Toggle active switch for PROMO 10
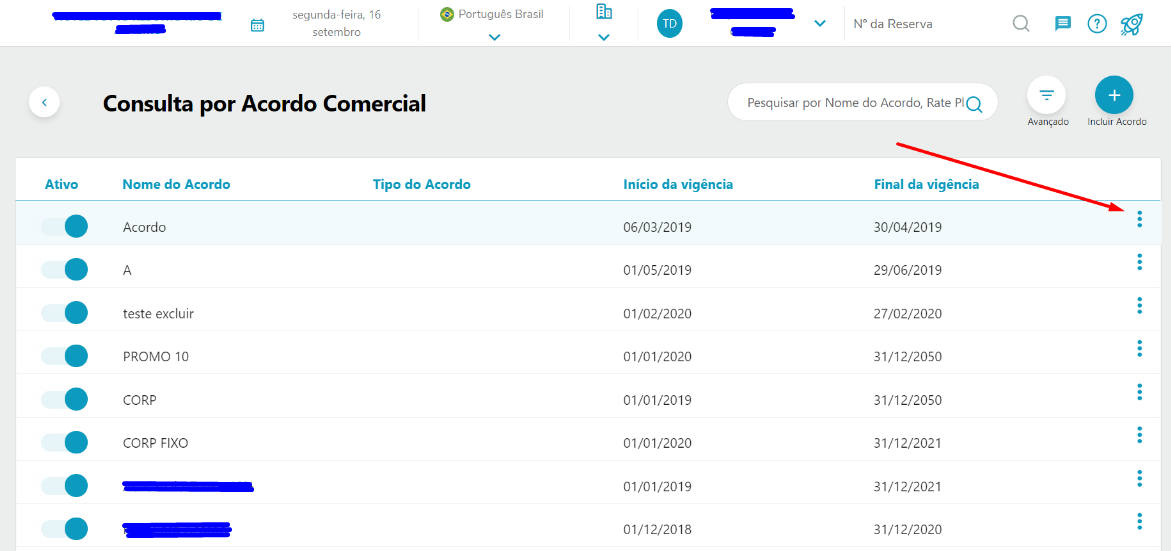This screenshot has height=551, width=1171. pos(65,356)
